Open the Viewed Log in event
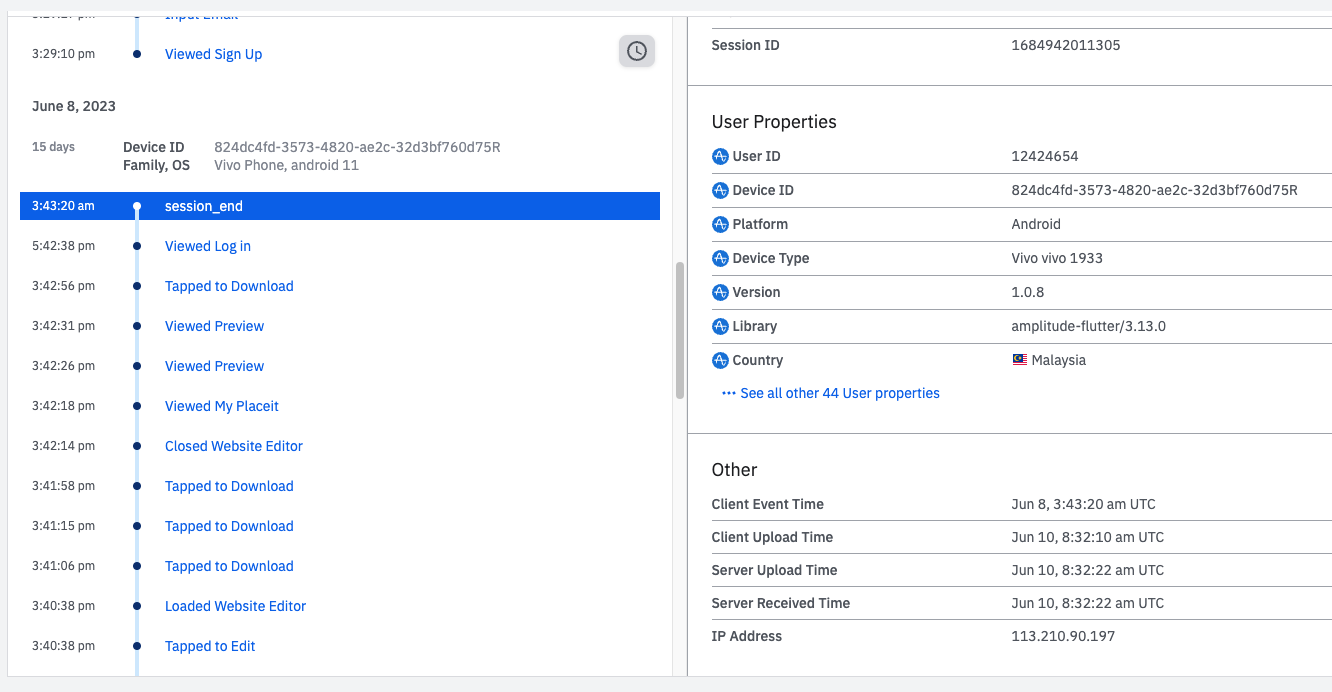This screenshot has width=1332, height=692. point(208,246)
